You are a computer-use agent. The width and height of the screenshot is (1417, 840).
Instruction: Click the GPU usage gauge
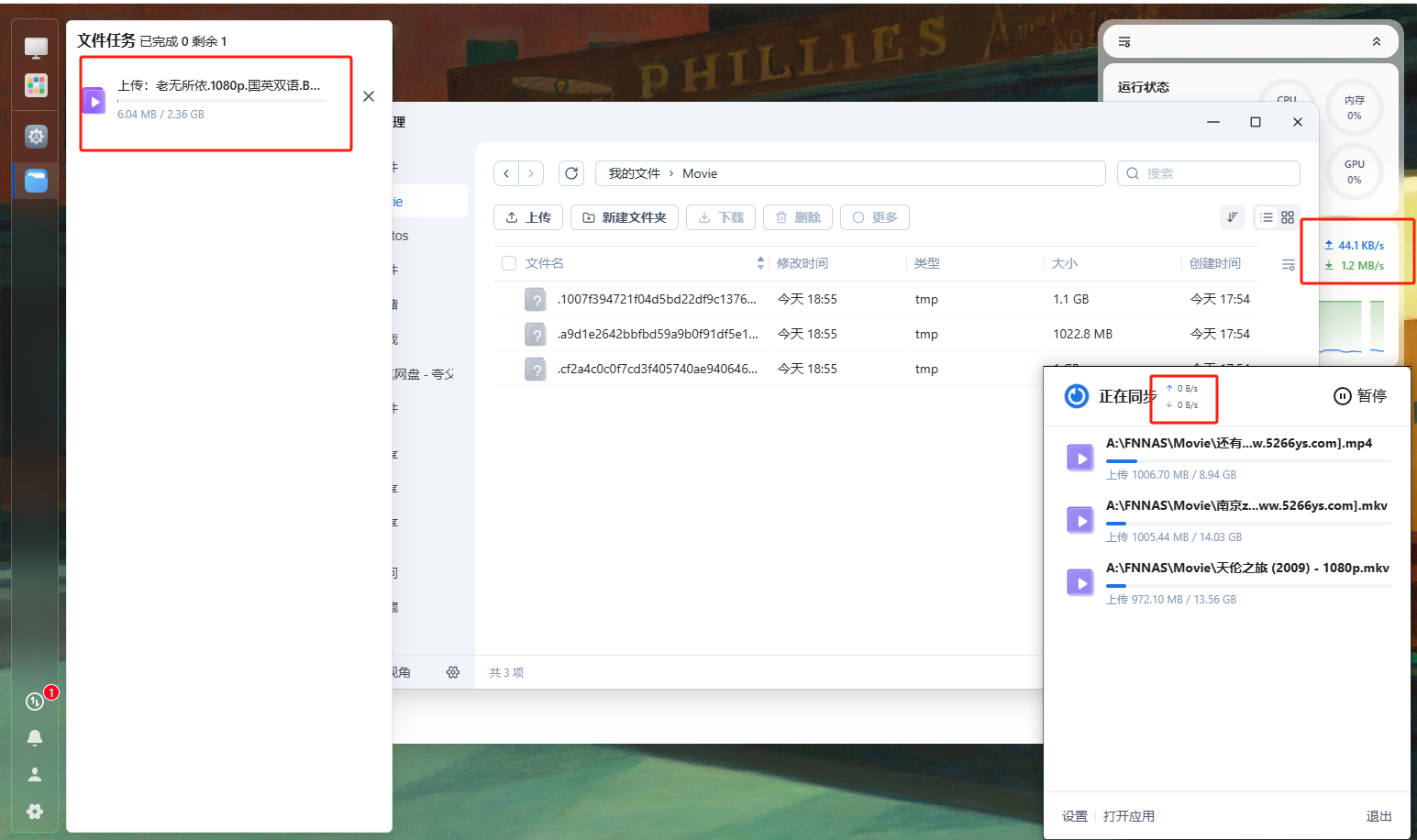(1355, 171)
